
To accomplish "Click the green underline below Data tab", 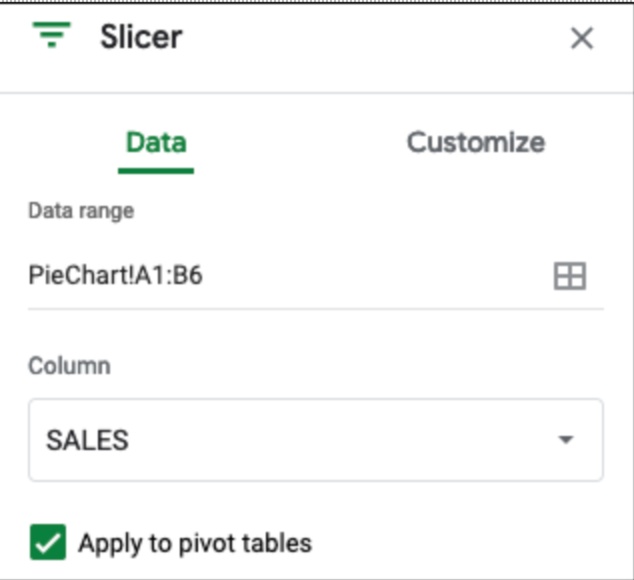I will click(x=156, y=170).
